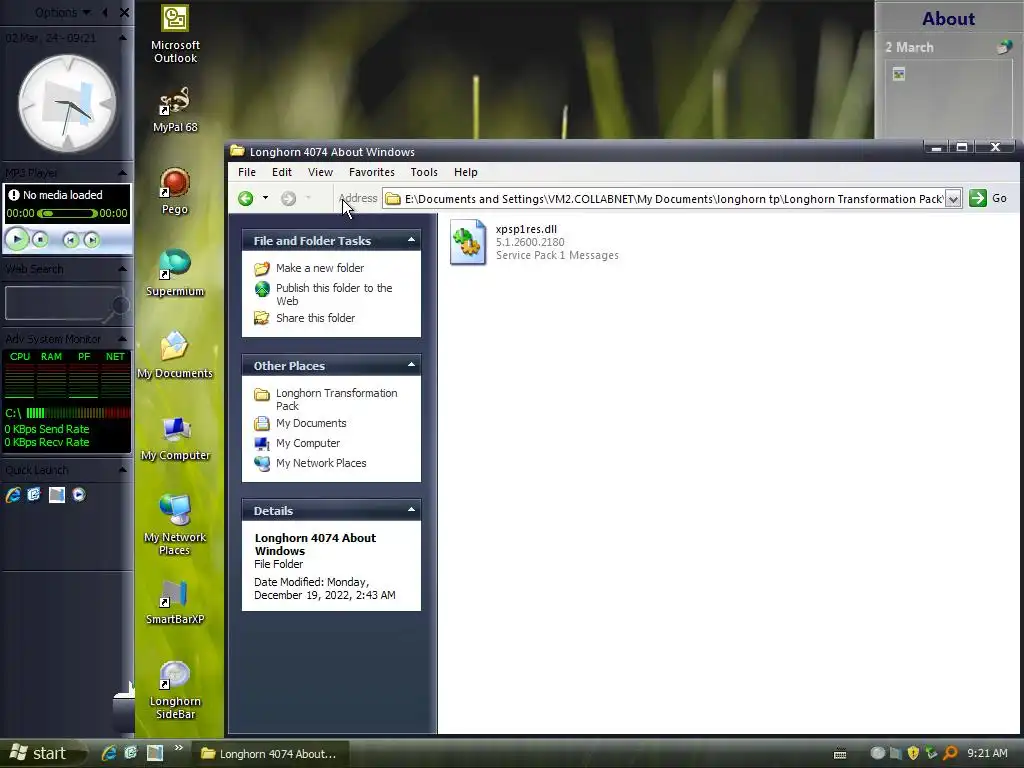Screen dimensions: 1024x768
Task: Skip to previous track in MP3 Player
Action: 71,240
